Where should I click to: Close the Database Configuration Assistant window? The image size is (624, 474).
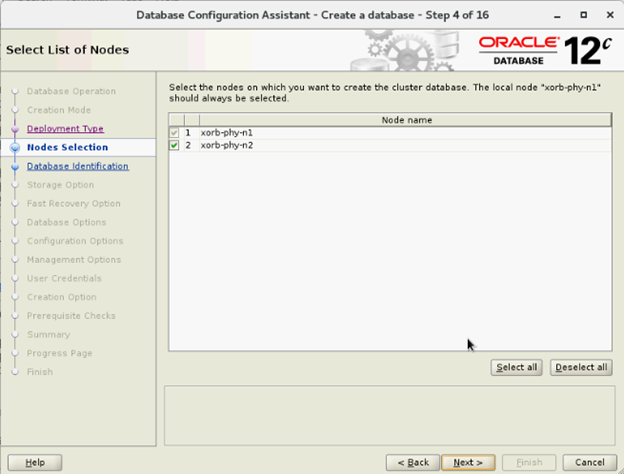click(x=610, y=15)
